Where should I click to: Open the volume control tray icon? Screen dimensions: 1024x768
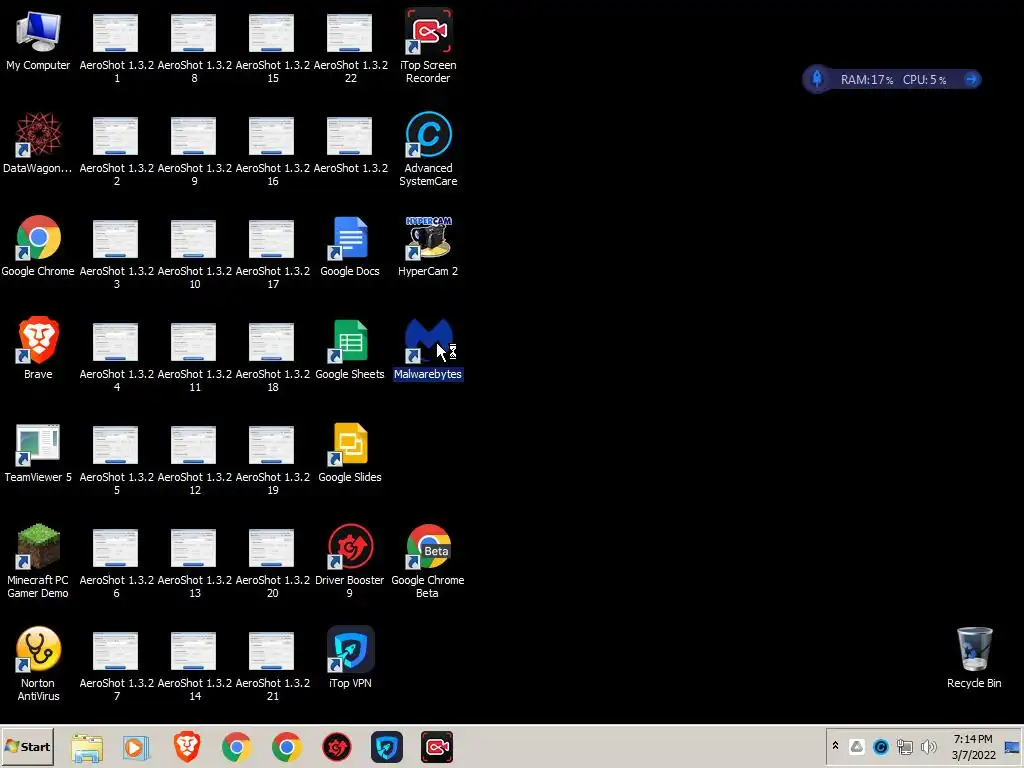click(928, 746)
